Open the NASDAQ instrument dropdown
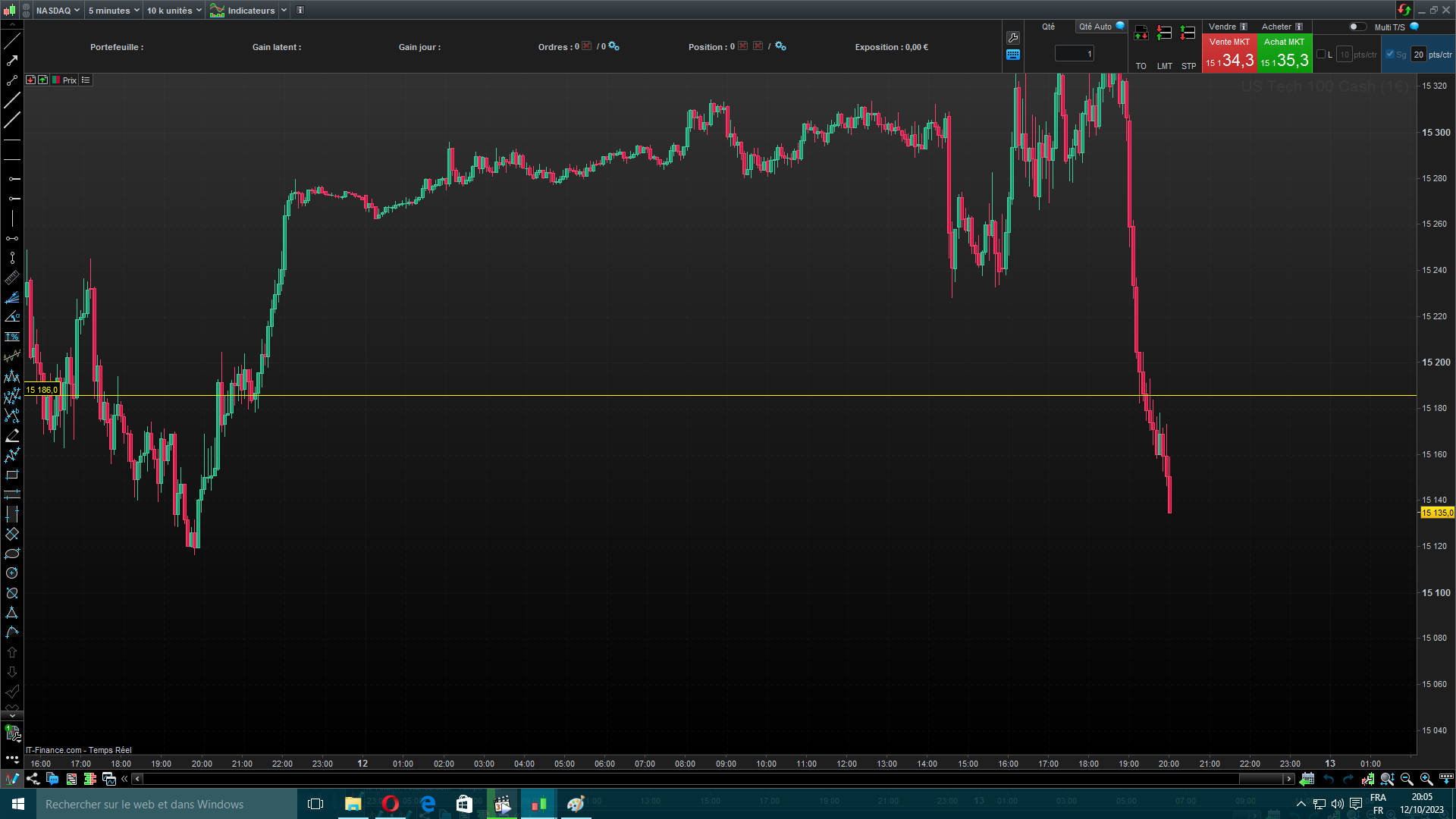Viewport: 1456px width, 819px height. 58,11
